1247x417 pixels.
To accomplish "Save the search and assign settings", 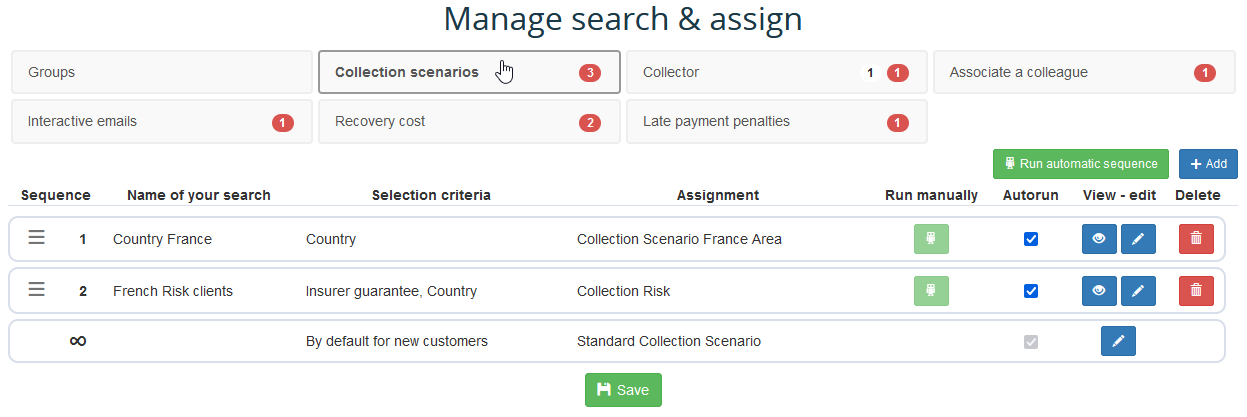I will coord(623,390).
